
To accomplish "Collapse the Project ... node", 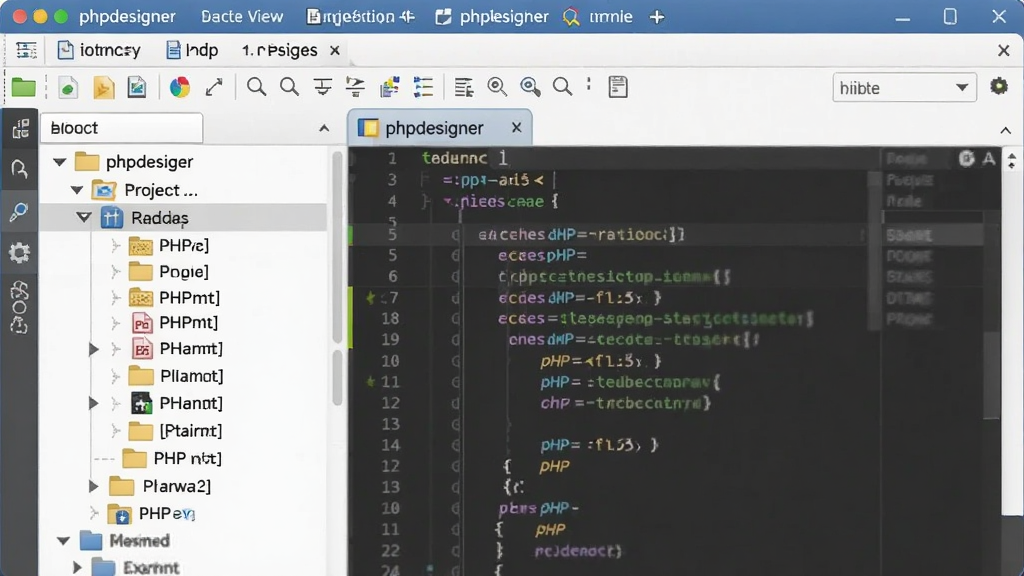I will point(77,190).
